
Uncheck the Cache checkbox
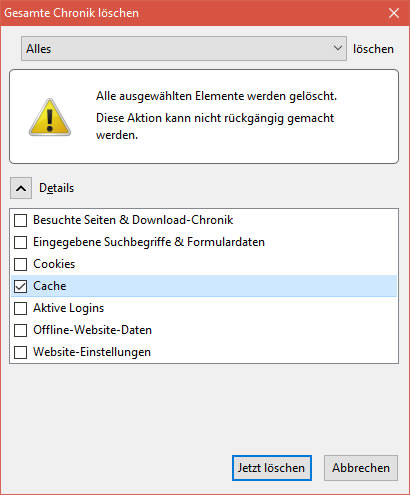[x=21, y=286]
